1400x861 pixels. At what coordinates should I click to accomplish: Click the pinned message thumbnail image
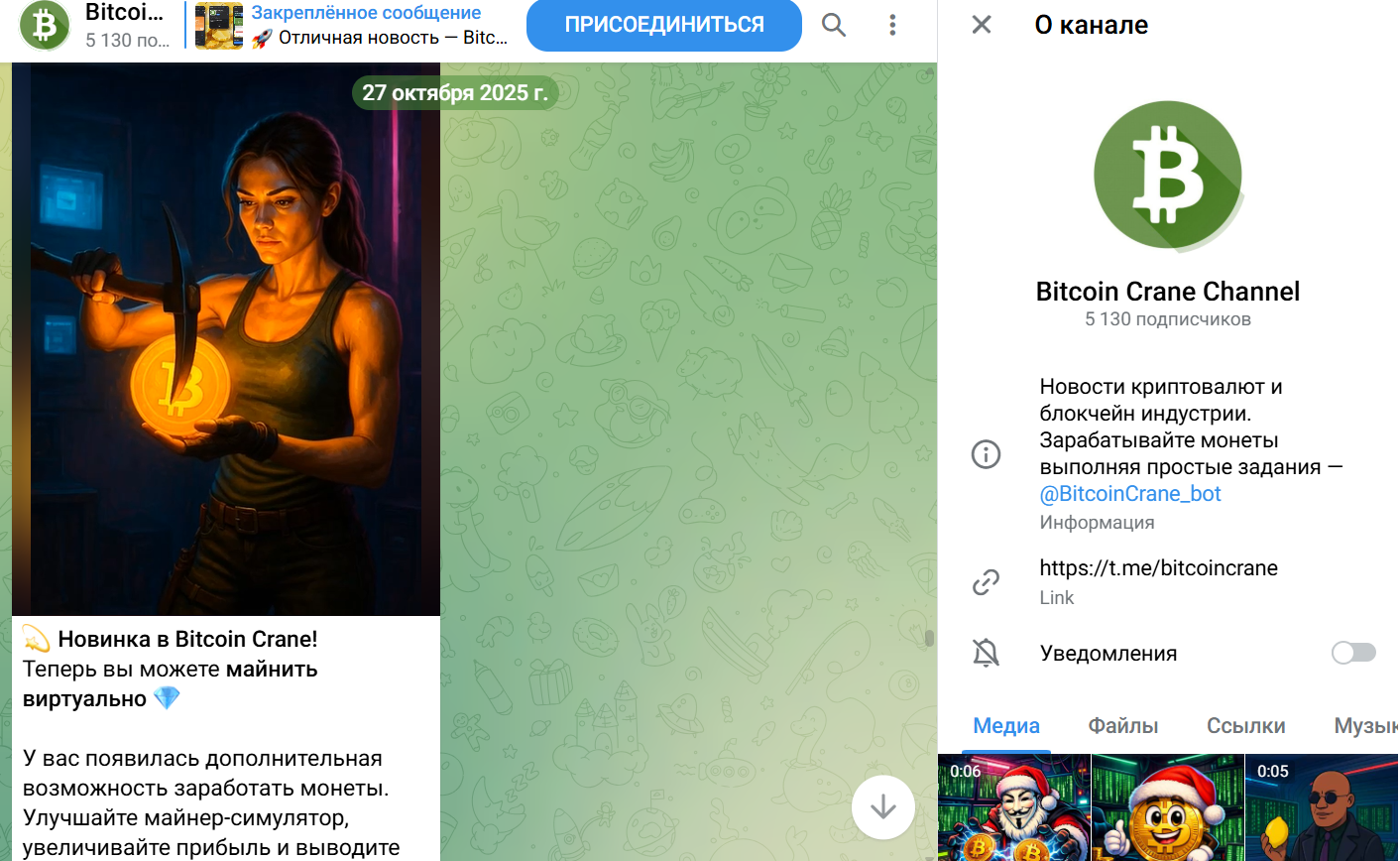(x=219, y=26)
